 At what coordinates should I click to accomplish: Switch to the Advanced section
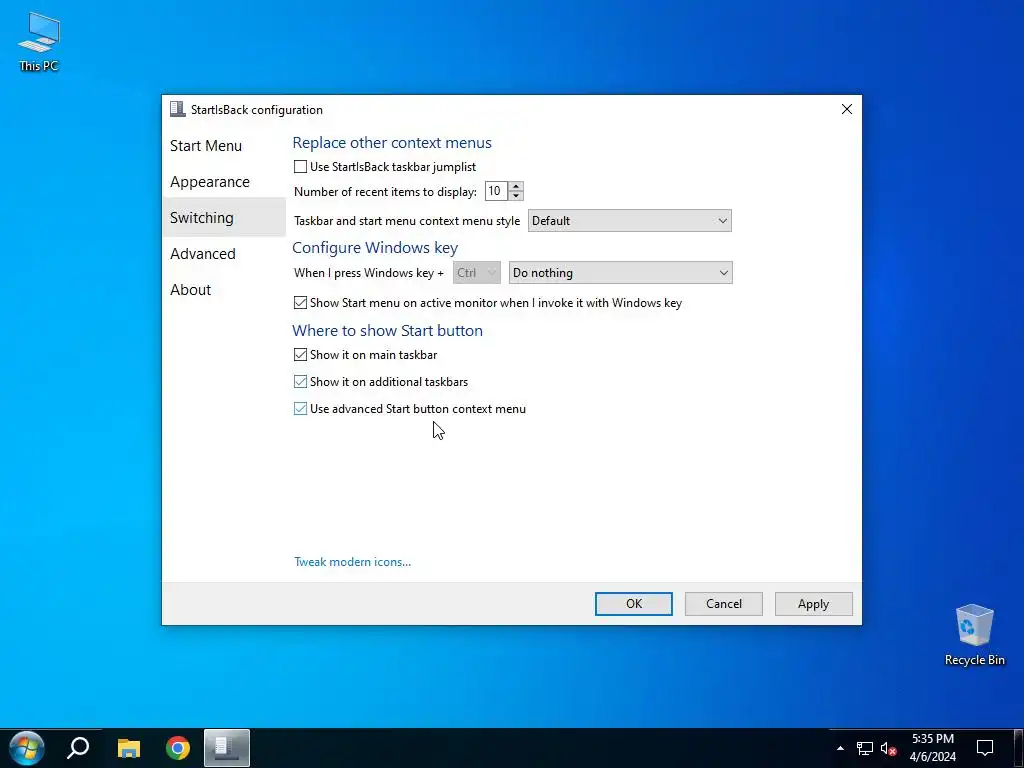(223, 253)
